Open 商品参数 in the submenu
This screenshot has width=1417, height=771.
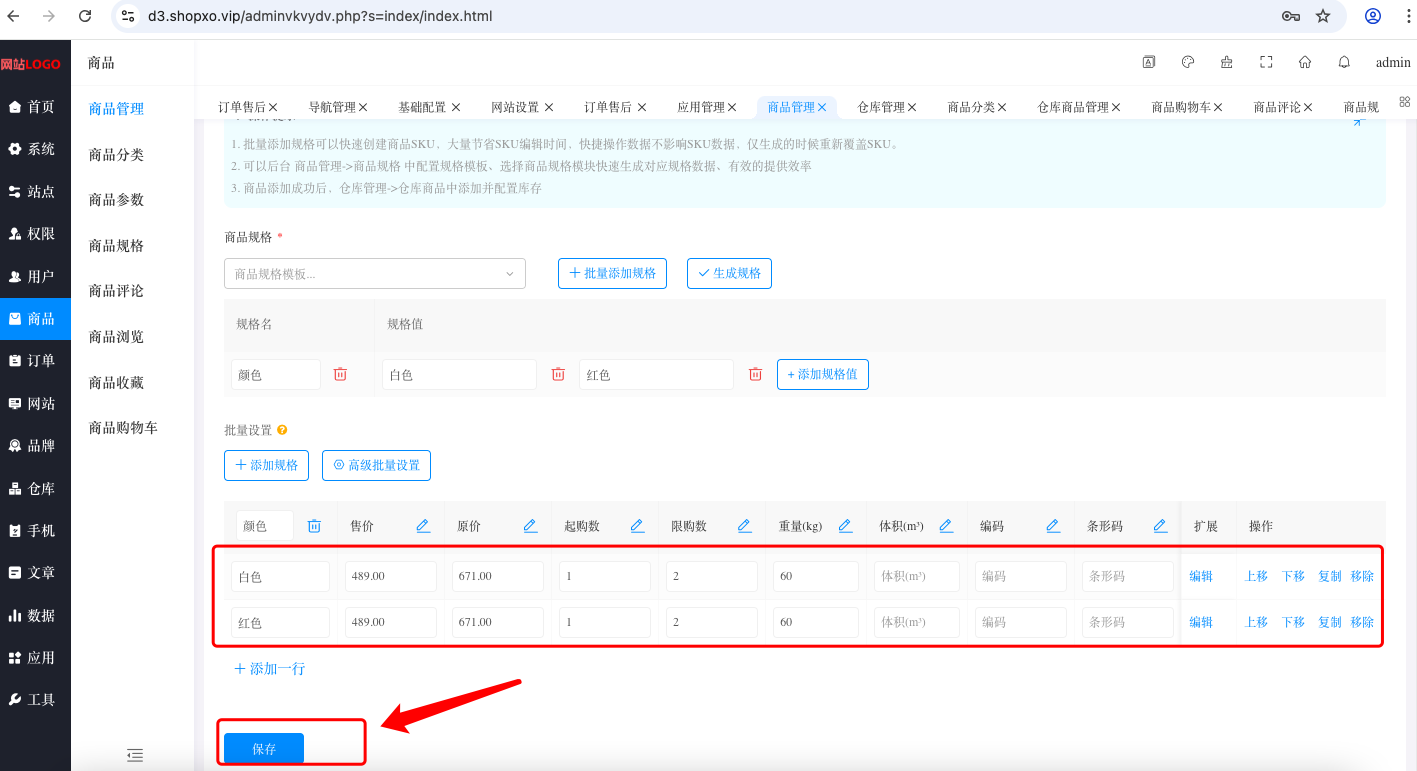tap(116, 200)
